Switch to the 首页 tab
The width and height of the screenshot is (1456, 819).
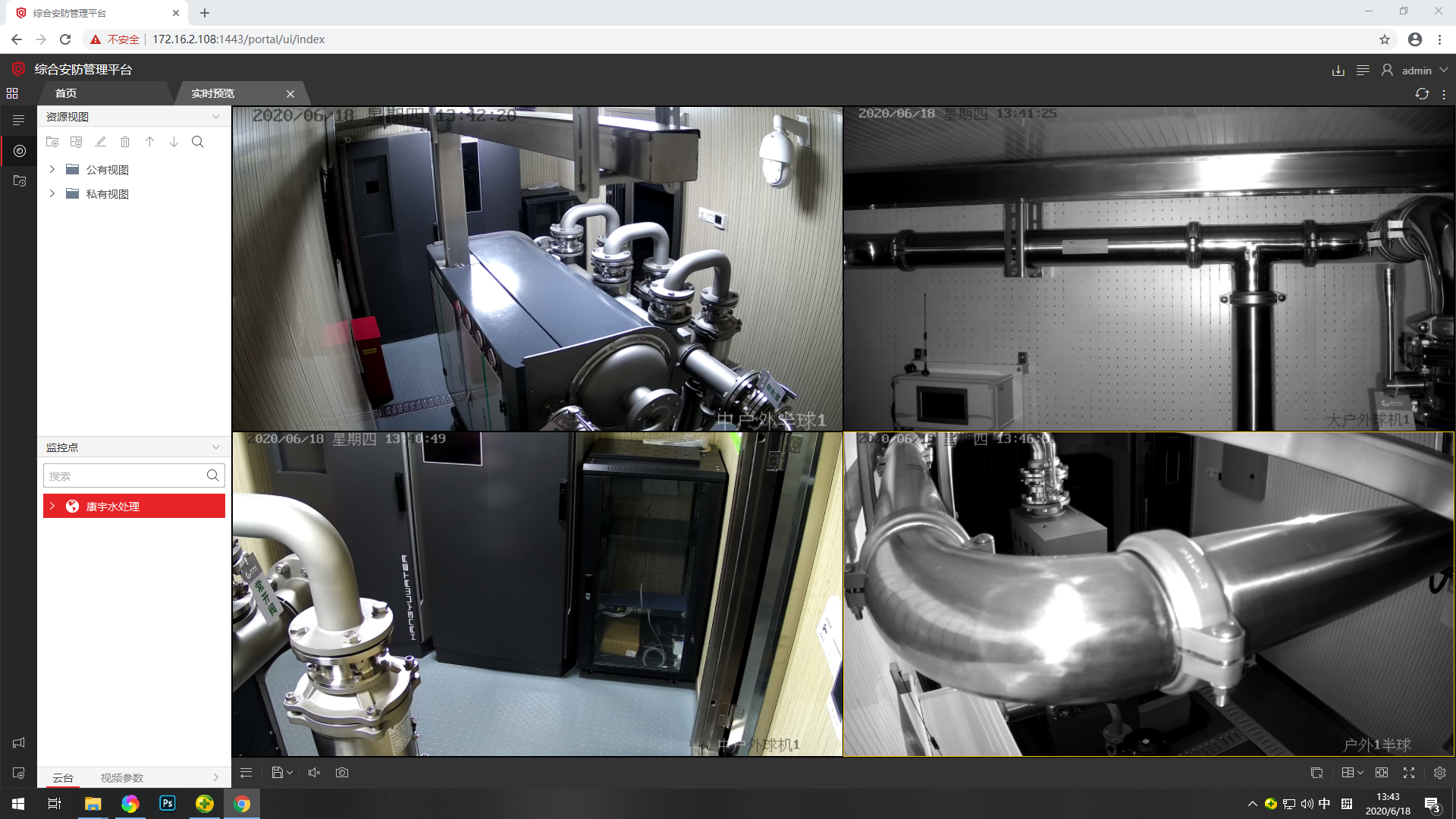pyautogui.click(x=66, y=93)
